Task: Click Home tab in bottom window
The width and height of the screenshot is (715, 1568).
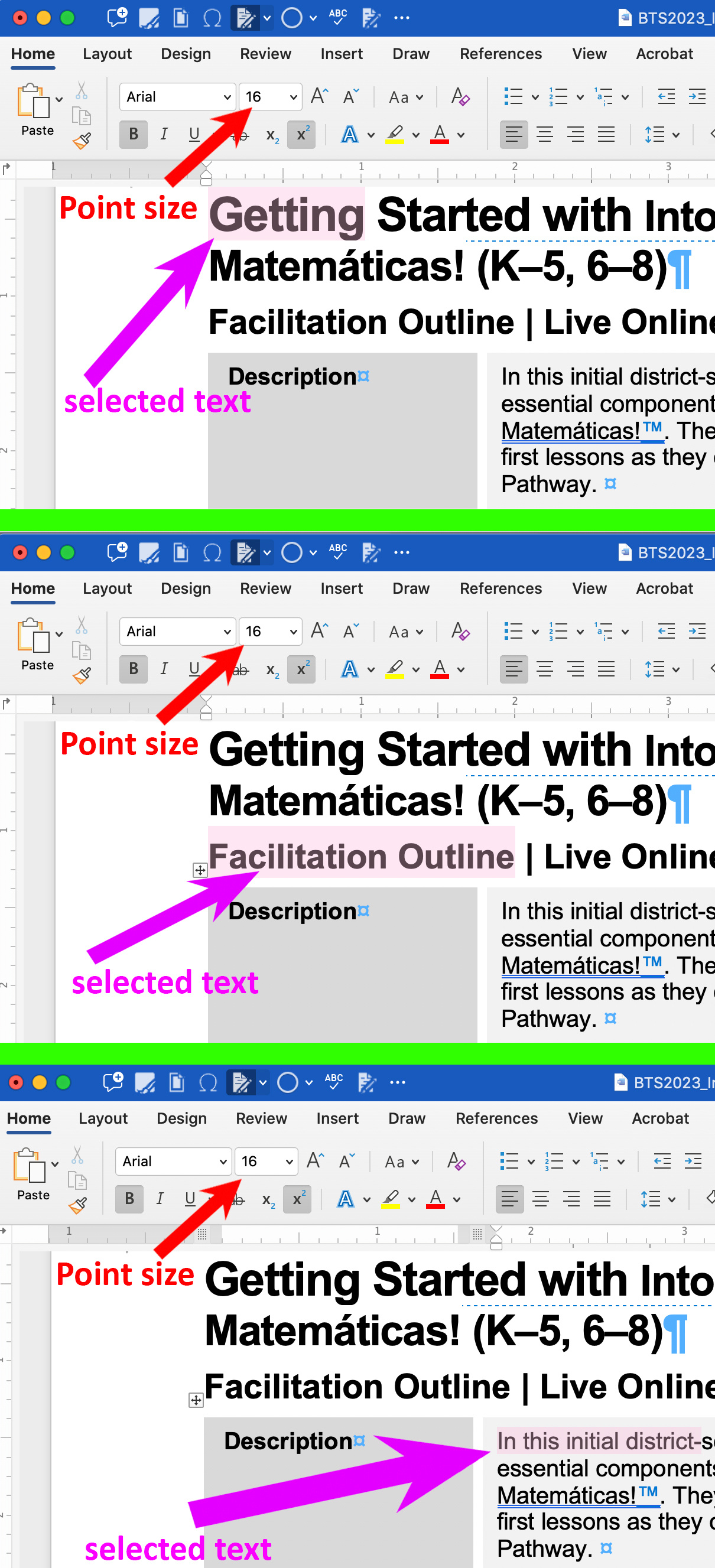Action: coord(28,1118)
